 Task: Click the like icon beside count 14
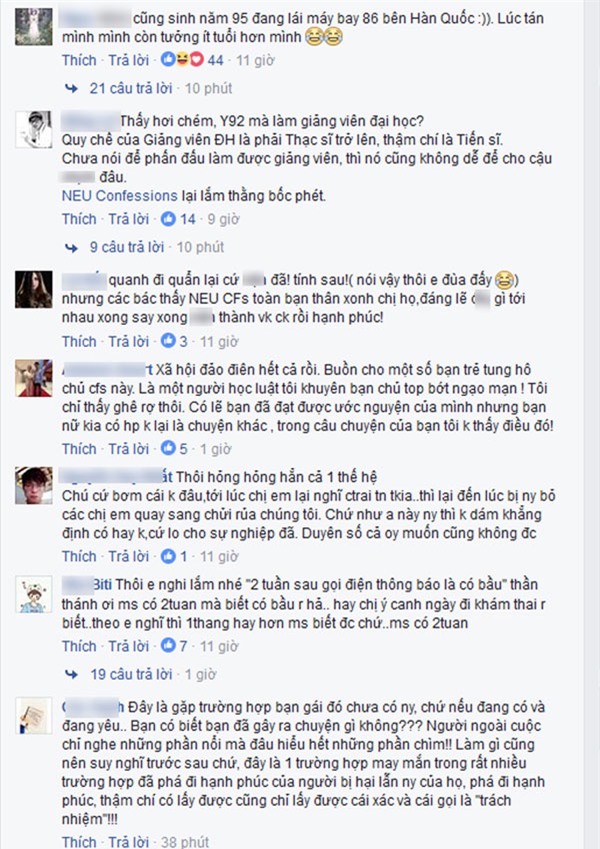[168, 219]
